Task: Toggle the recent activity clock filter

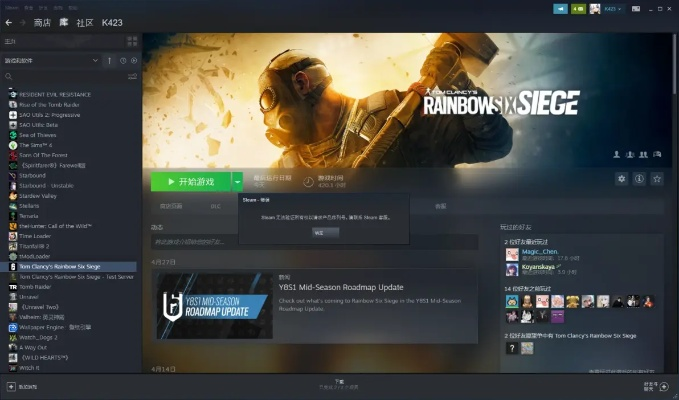Action: (x=123, y=60)
